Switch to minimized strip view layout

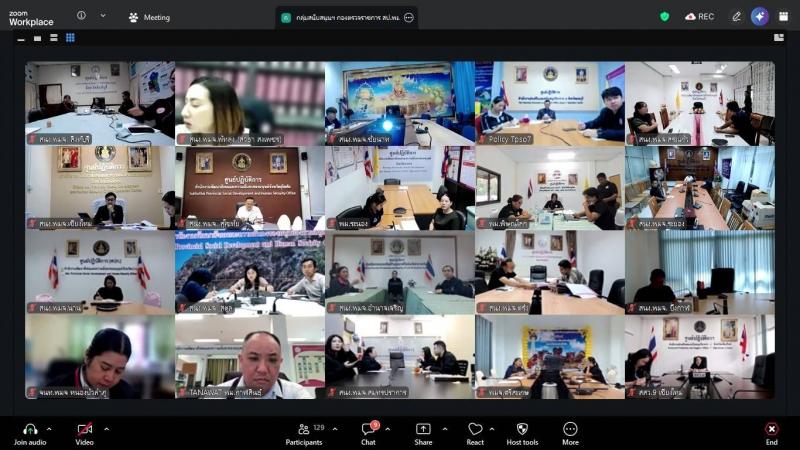point(21,38)
